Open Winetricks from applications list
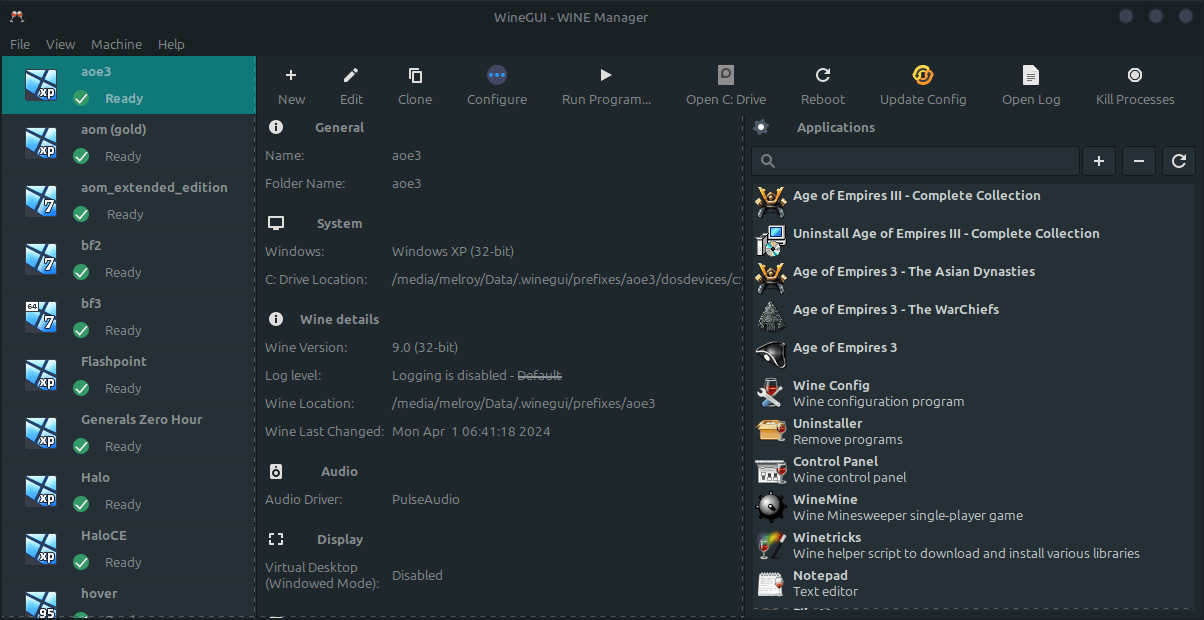 pos(826,538)
